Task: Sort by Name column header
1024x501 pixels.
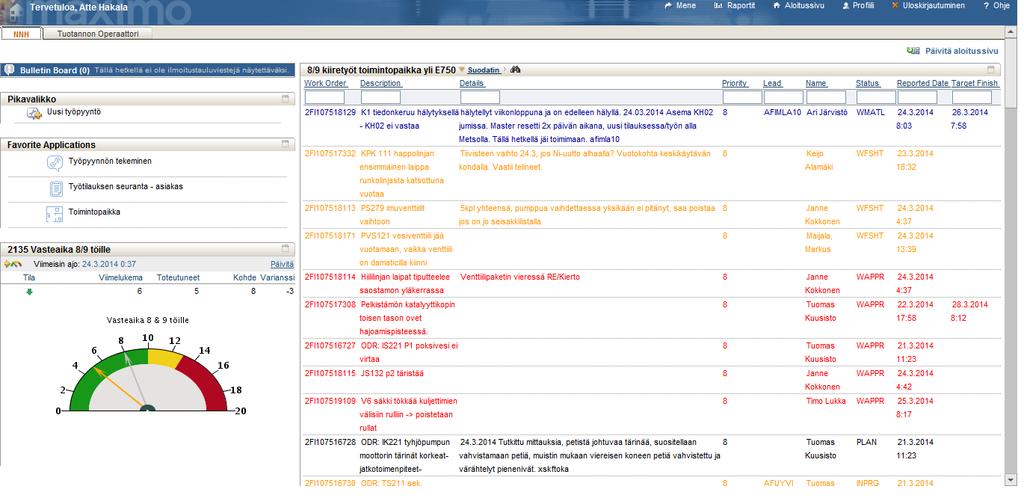Action: pyautogui.click(x=816, y=84)
